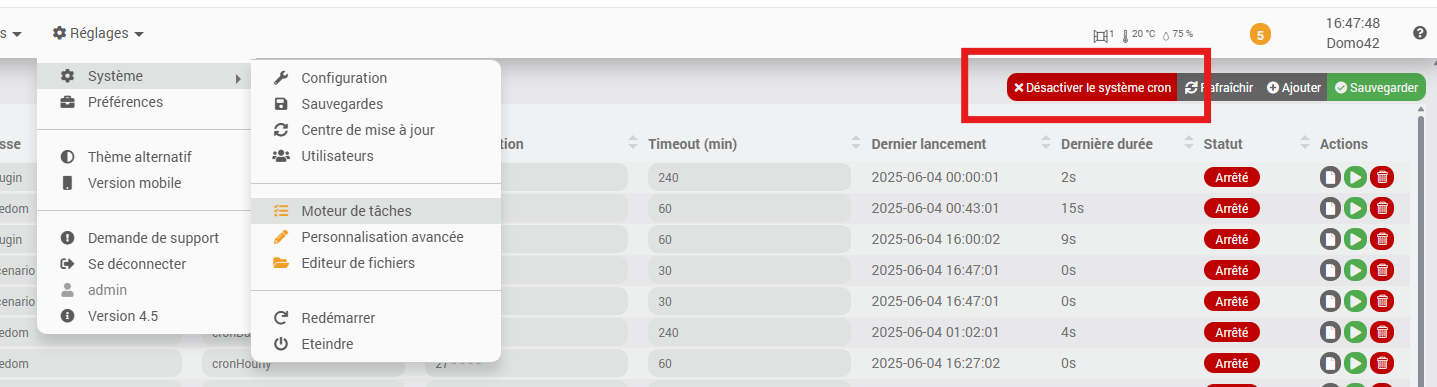The image size is (1437, 387).
Task: Click the Arrêté status in the 9s row
Action: coord(1232,240)
